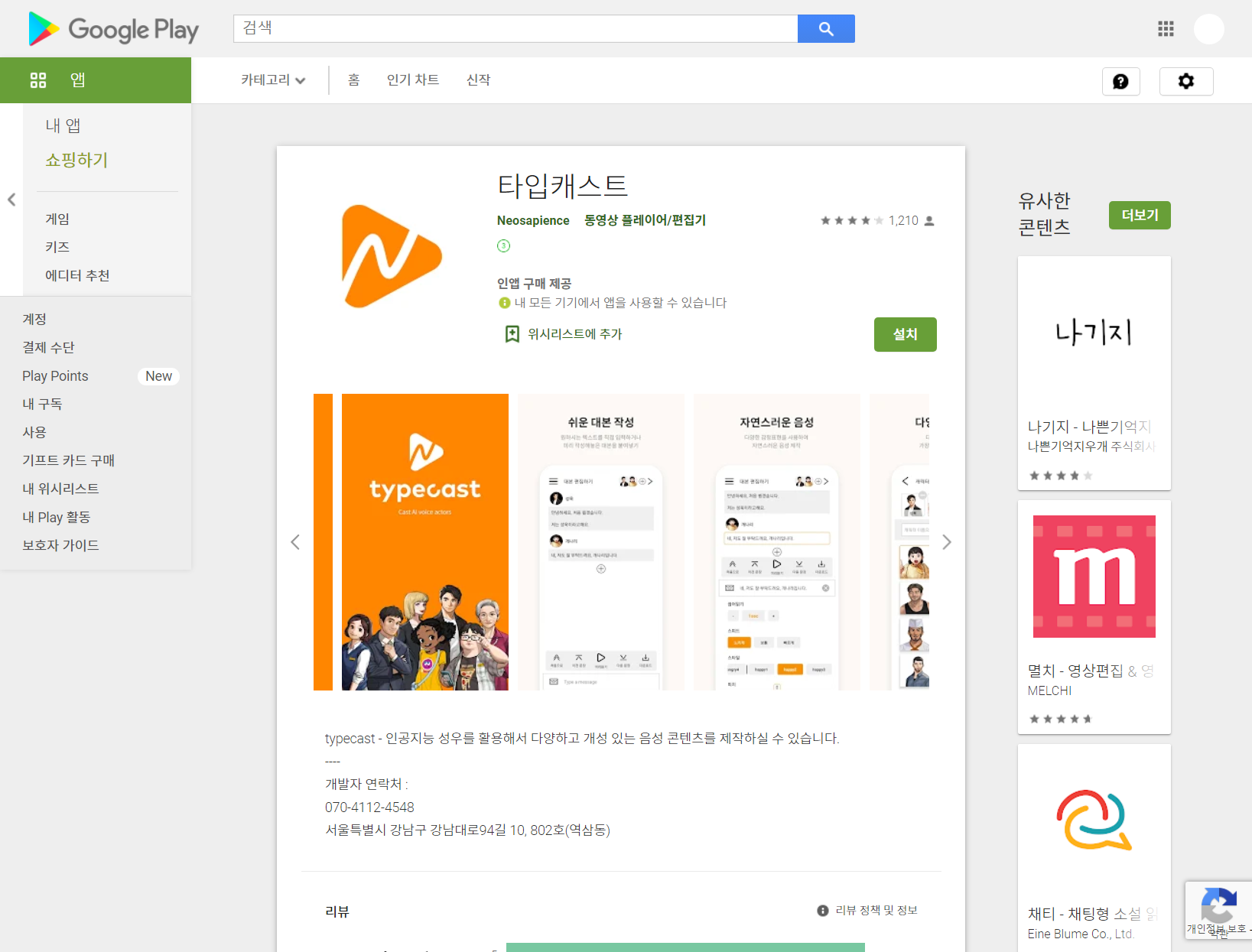Click the 유사한 콘텐츠 heading

[x=1045, y=214]
